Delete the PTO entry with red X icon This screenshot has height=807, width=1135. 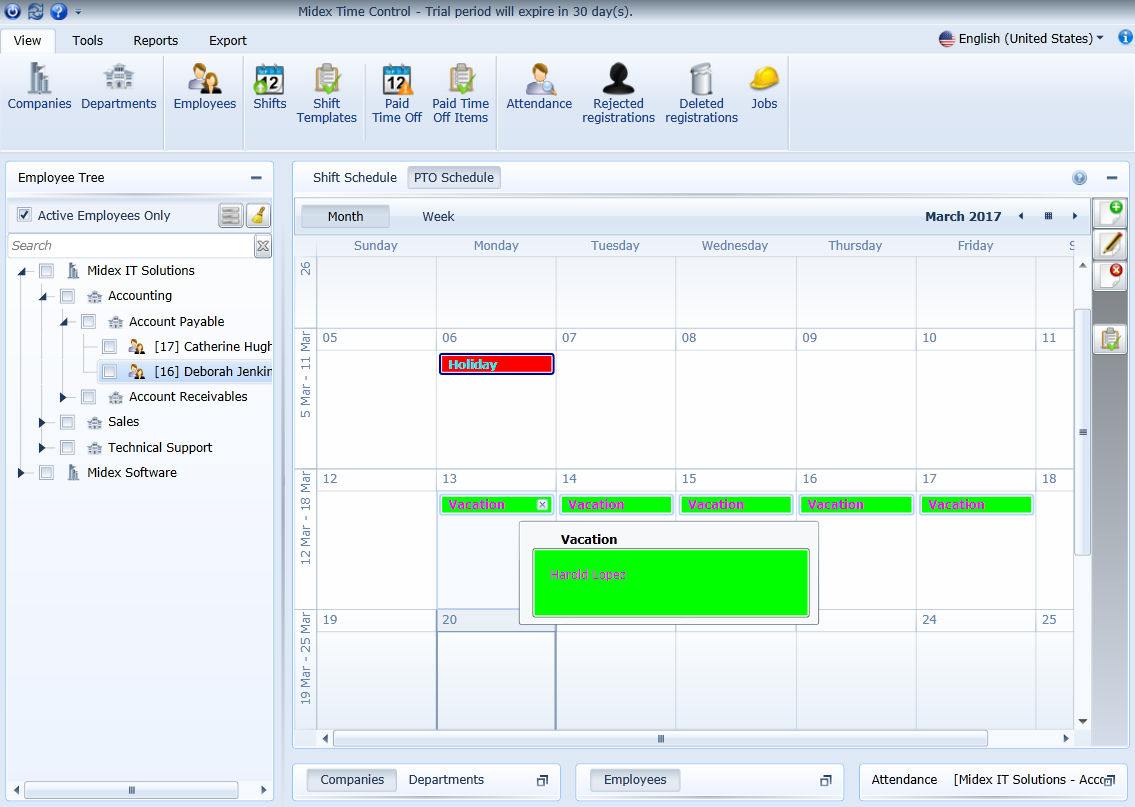pyautogui.click(x=1110, y=277)
